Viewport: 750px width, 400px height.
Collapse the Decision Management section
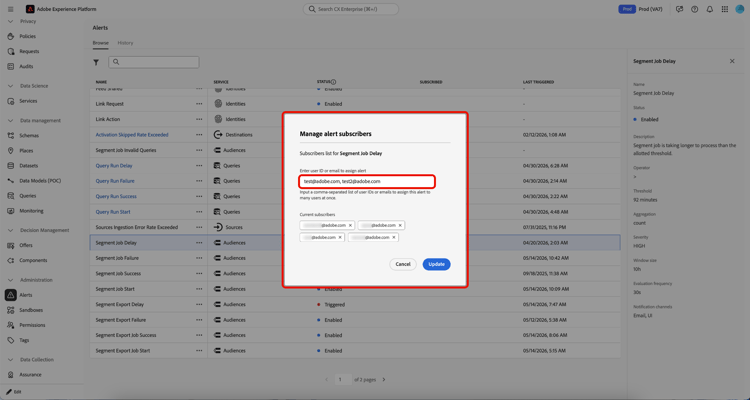[11, 230]
